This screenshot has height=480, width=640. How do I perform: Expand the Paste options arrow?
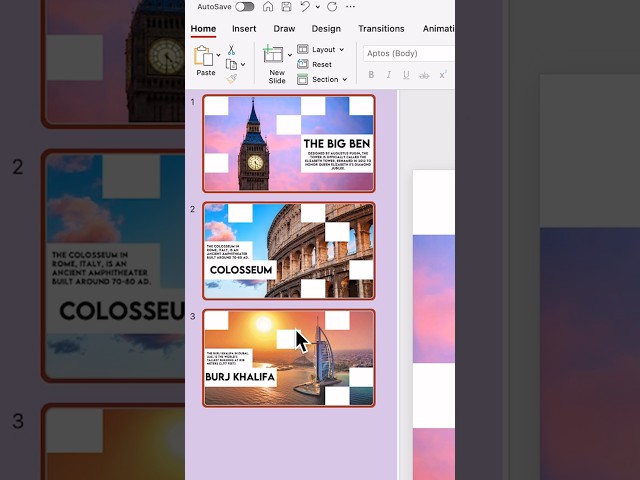[218, 55]
